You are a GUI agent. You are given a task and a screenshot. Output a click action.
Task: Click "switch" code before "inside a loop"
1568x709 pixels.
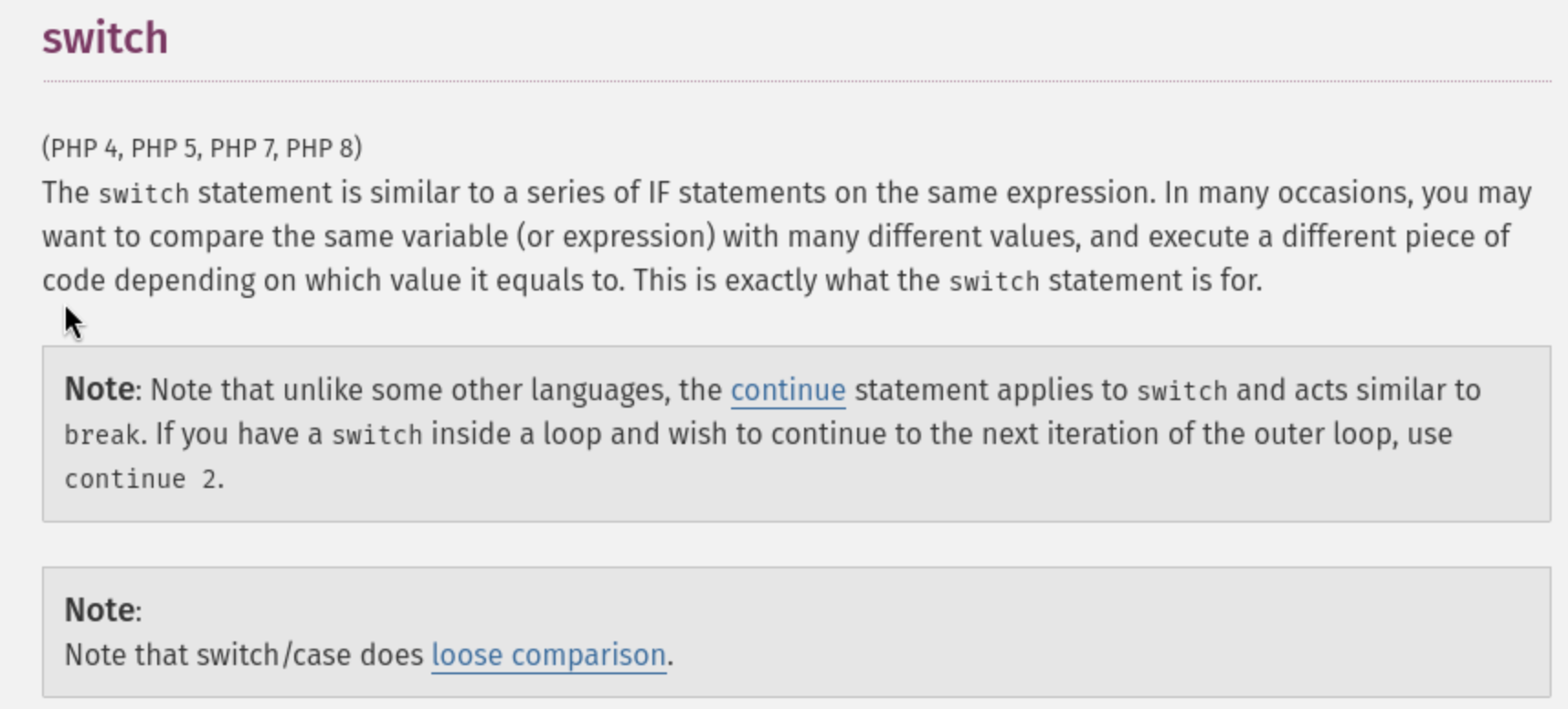[x=376, y=435]
